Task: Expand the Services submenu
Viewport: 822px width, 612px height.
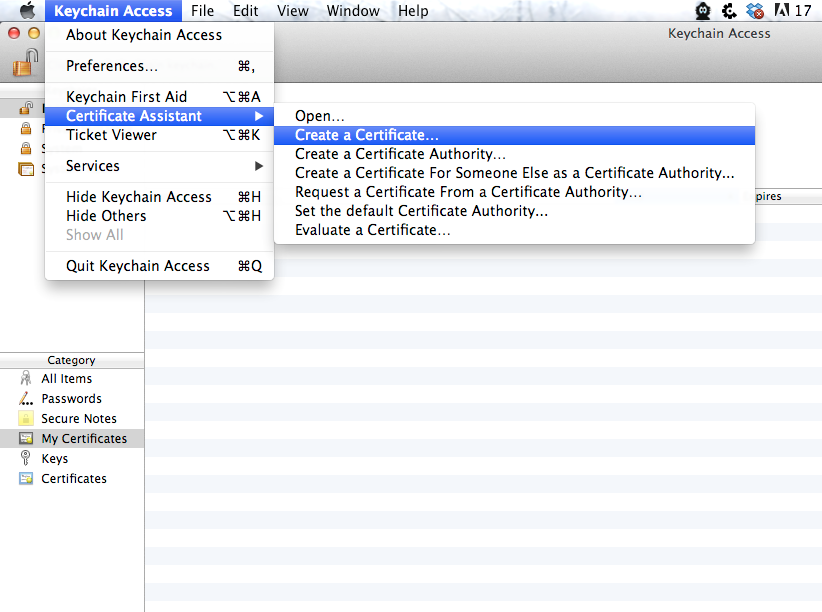Action: click(259, 166)
